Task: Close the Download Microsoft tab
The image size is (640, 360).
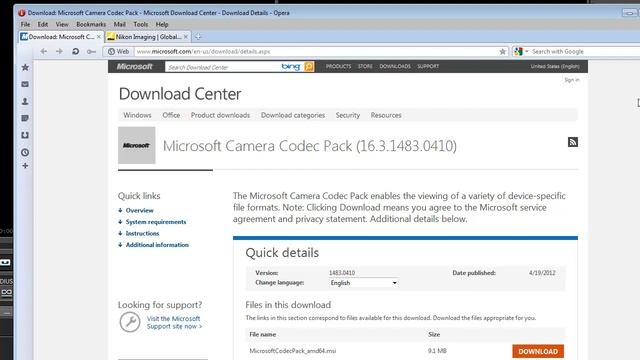Action: point(99,37)
